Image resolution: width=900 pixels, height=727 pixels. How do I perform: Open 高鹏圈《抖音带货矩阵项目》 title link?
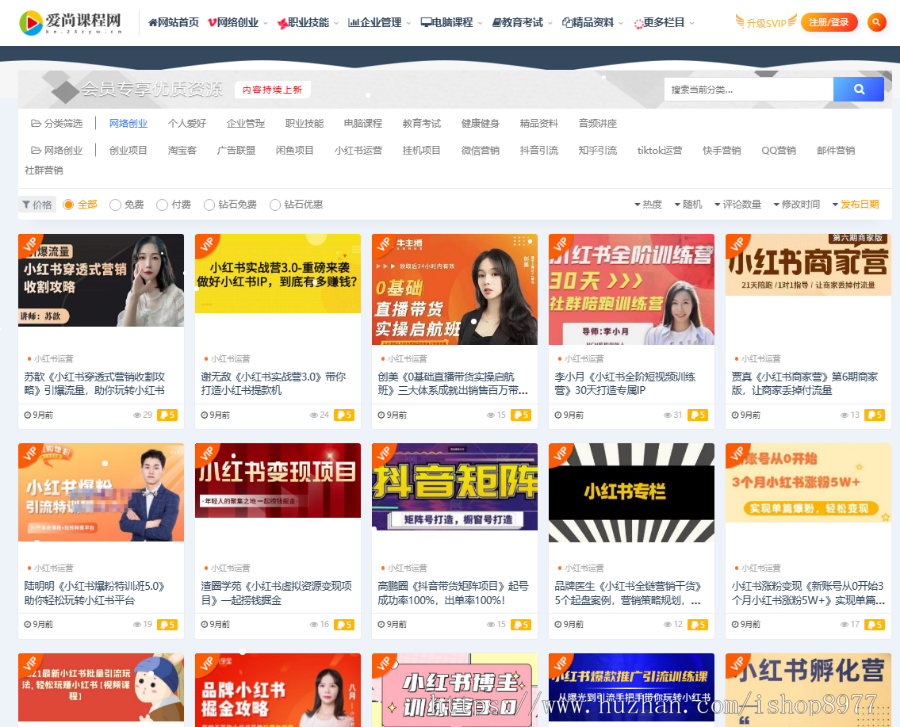click(x=453, y=593)
